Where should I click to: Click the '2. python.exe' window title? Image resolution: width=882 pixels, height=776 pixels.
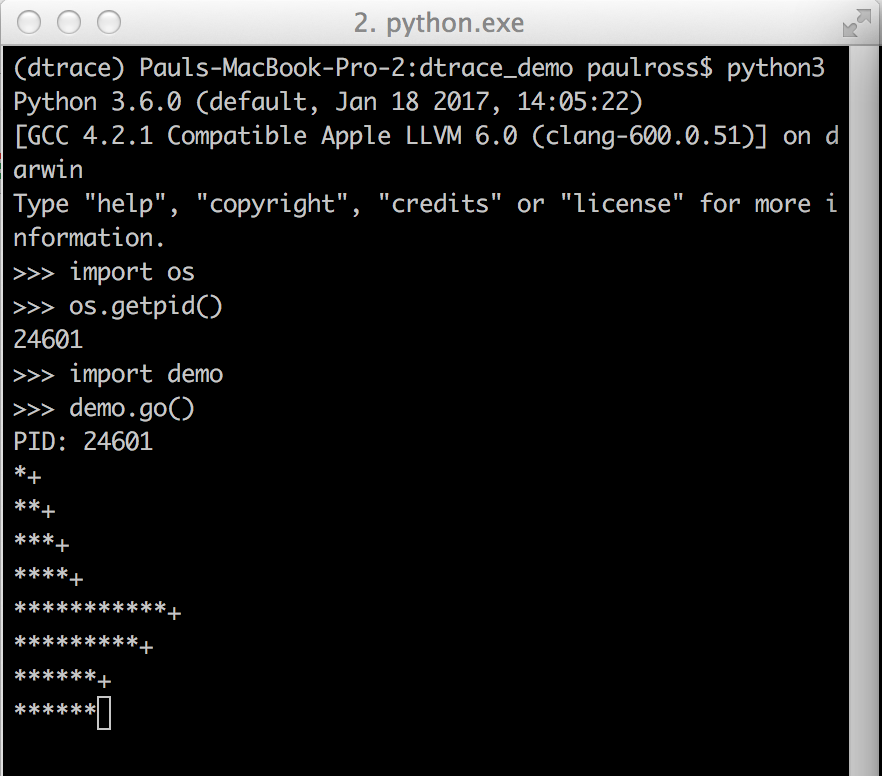[x=439, y=23]
